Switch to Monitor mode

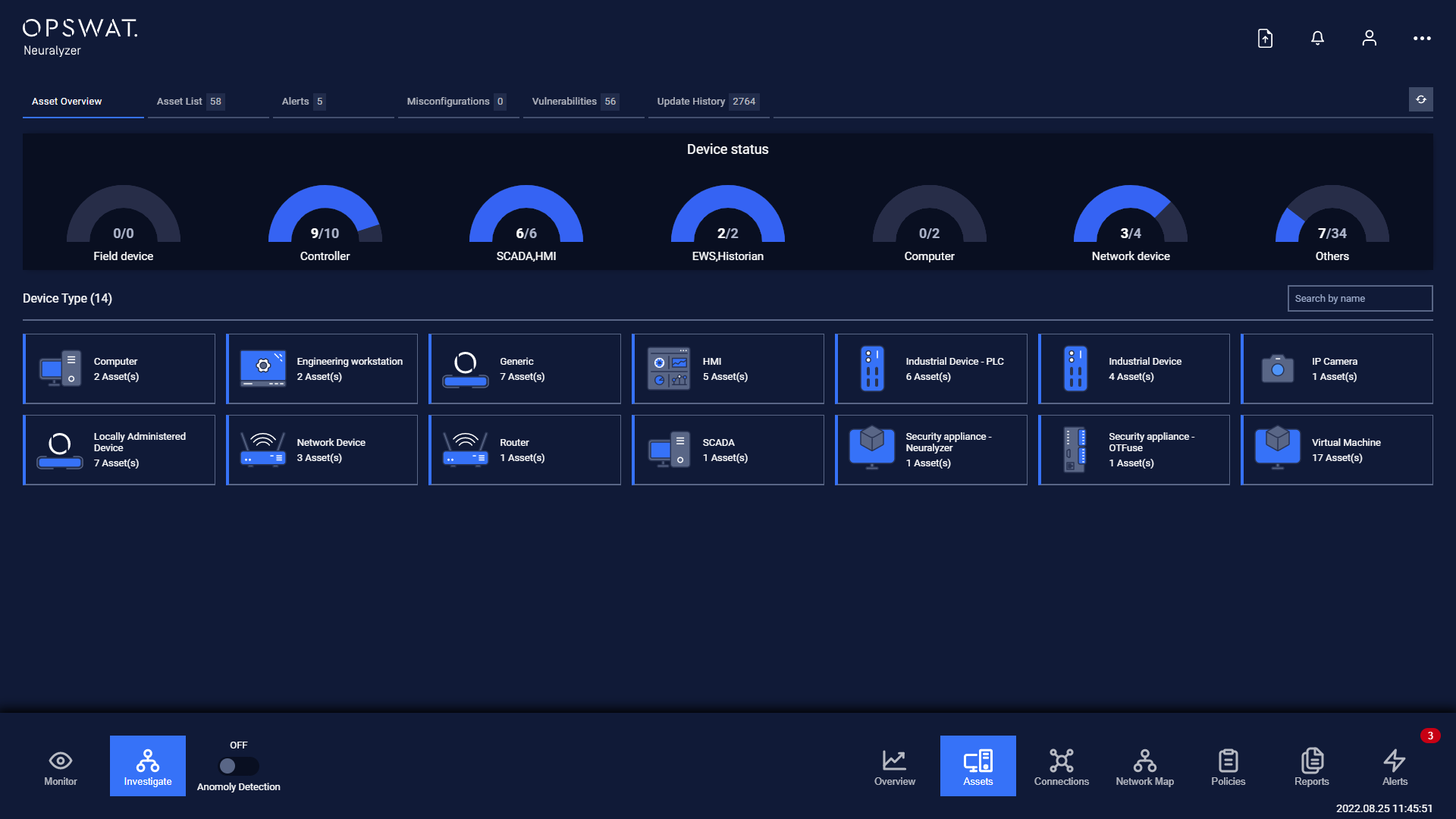(x=61, y=766)
